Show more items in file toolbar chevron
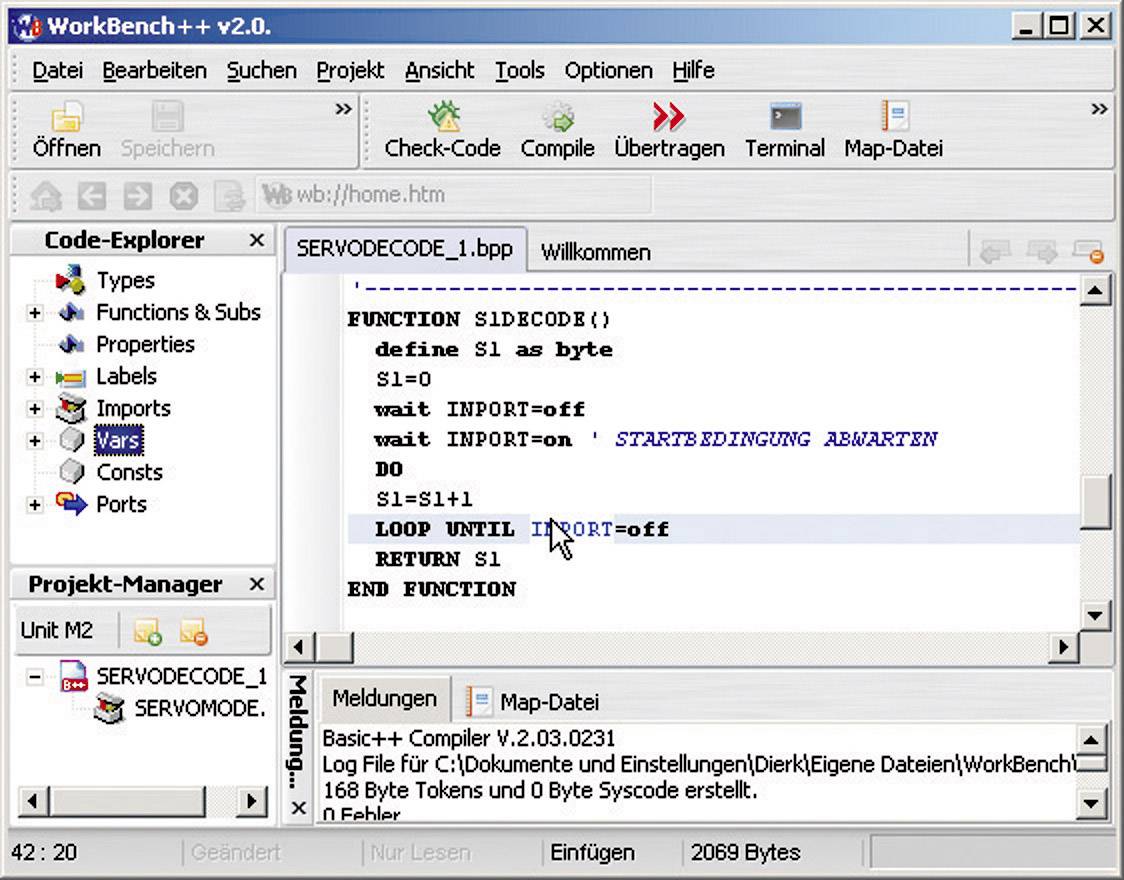The image size is (1124, 880). (343, 109)
